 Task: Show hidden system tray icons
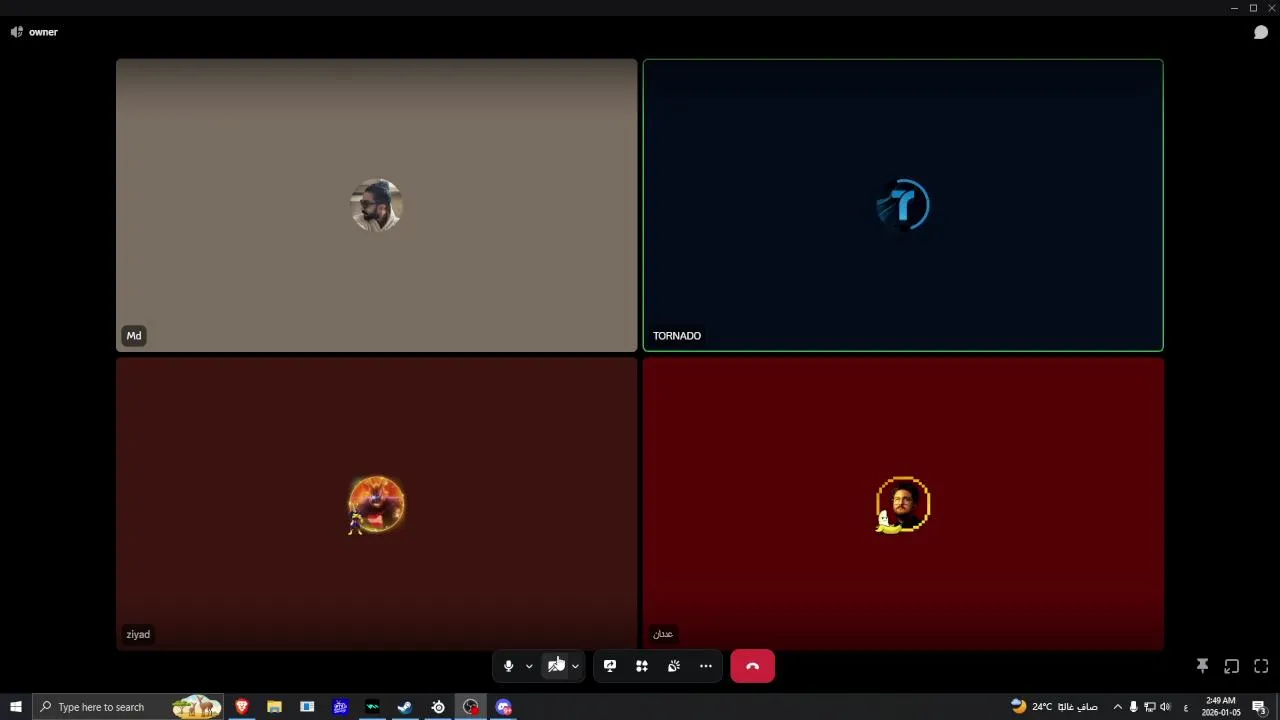tap(1117, 707)
